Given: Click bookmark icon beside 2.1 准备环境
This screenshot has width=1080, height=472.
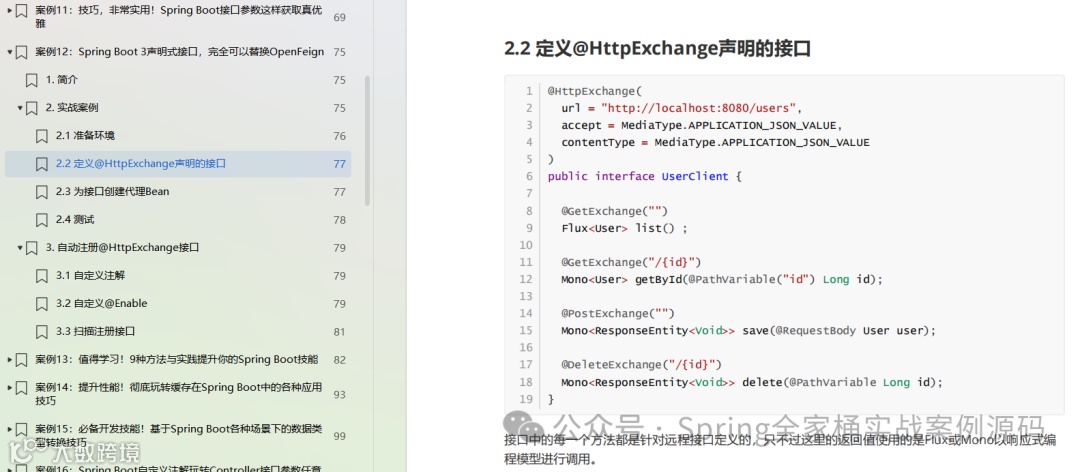Looking at the screenshot, I should (x=42, y=136).
